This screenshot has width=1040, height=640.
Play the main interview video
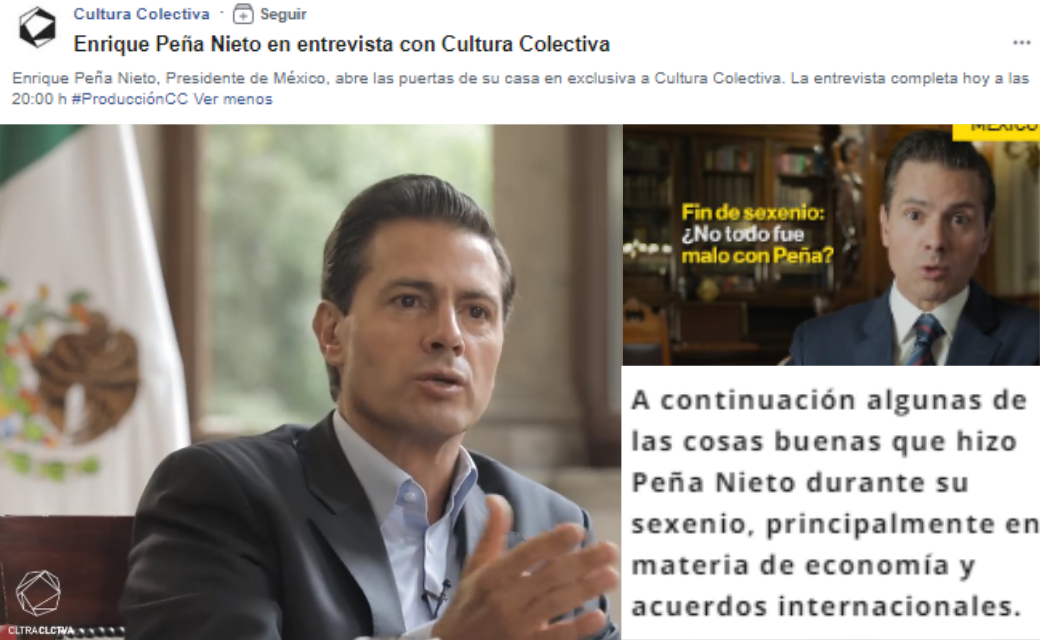coord(310,382)
